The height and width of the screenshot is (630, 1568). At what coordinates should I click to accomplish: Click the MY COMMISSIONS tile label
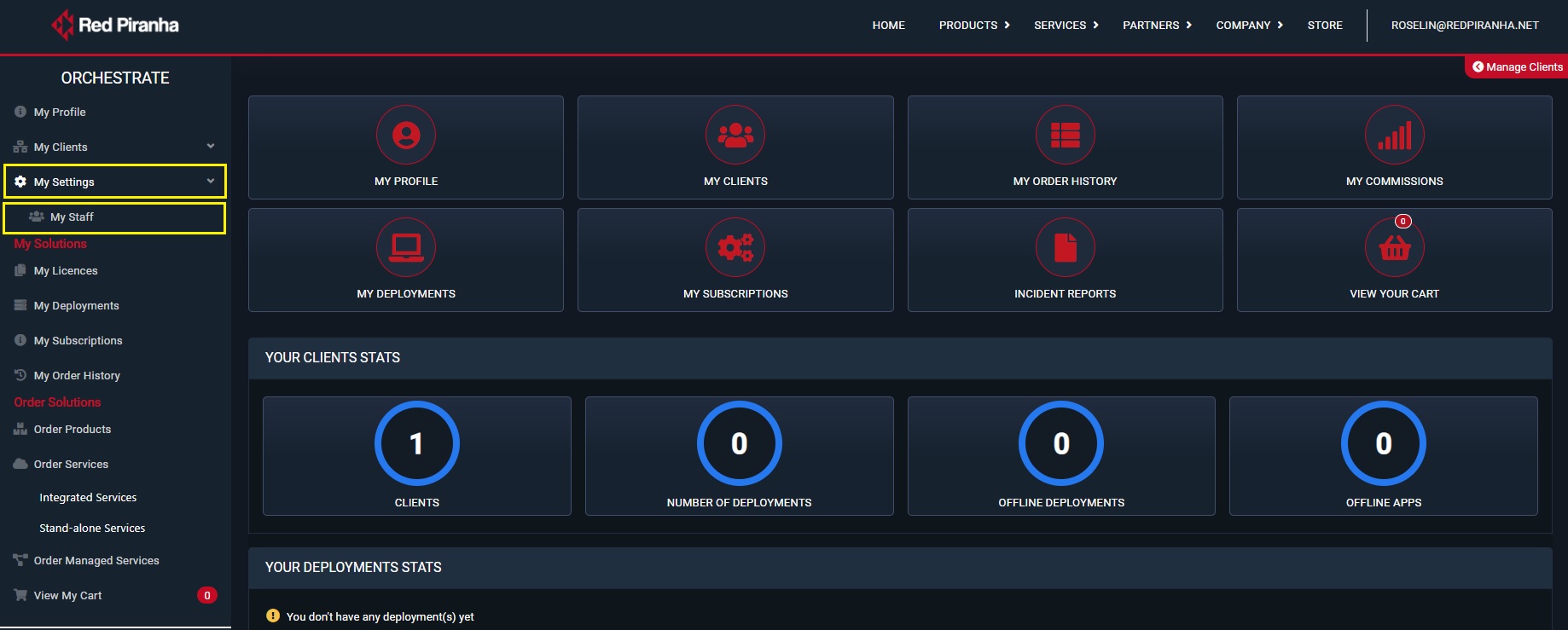(x=1394, y=182)
